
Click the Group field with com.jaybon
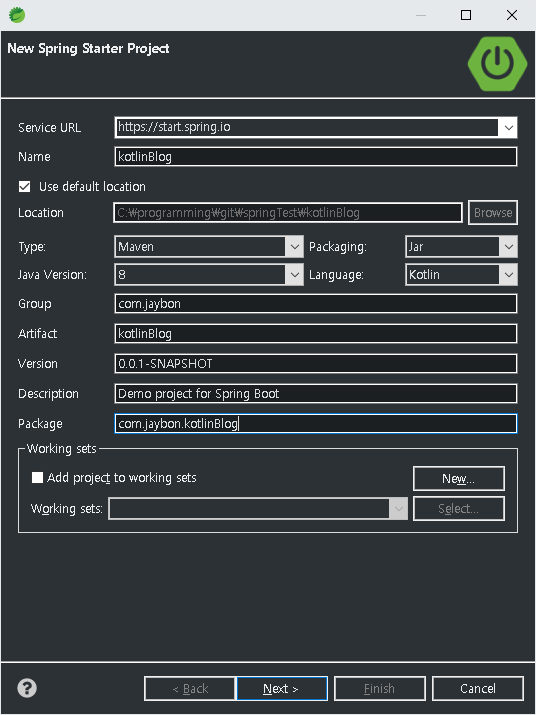coord(316,304)
